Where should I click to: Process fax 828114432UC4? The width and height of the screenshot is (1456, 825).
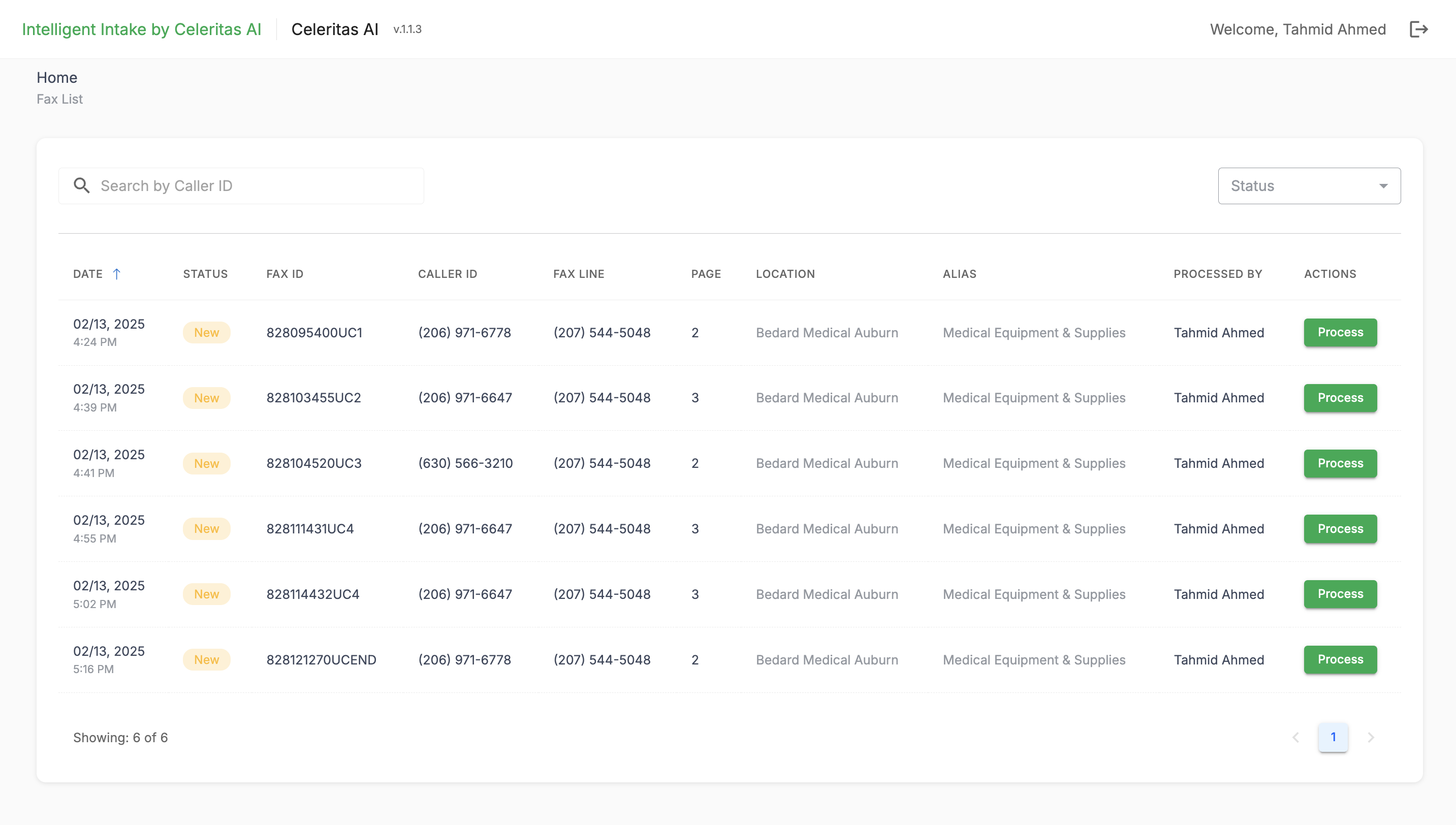(1340, 594)
